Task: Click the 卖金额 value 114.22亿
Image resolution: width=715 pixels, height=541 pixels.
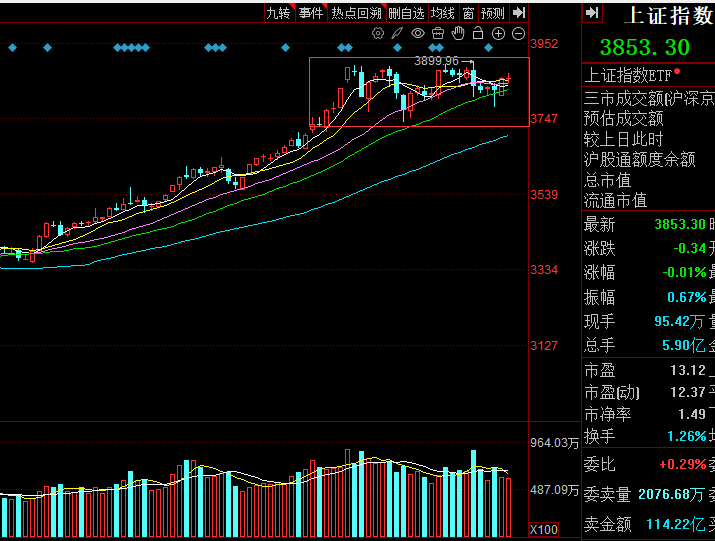Action: click(675, 524)
